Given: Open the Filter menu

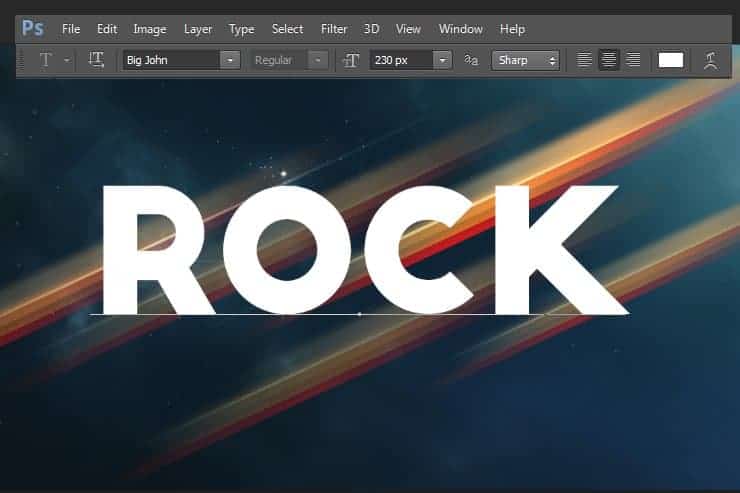Looking at the screenshot, I should (x=334, y=29).
